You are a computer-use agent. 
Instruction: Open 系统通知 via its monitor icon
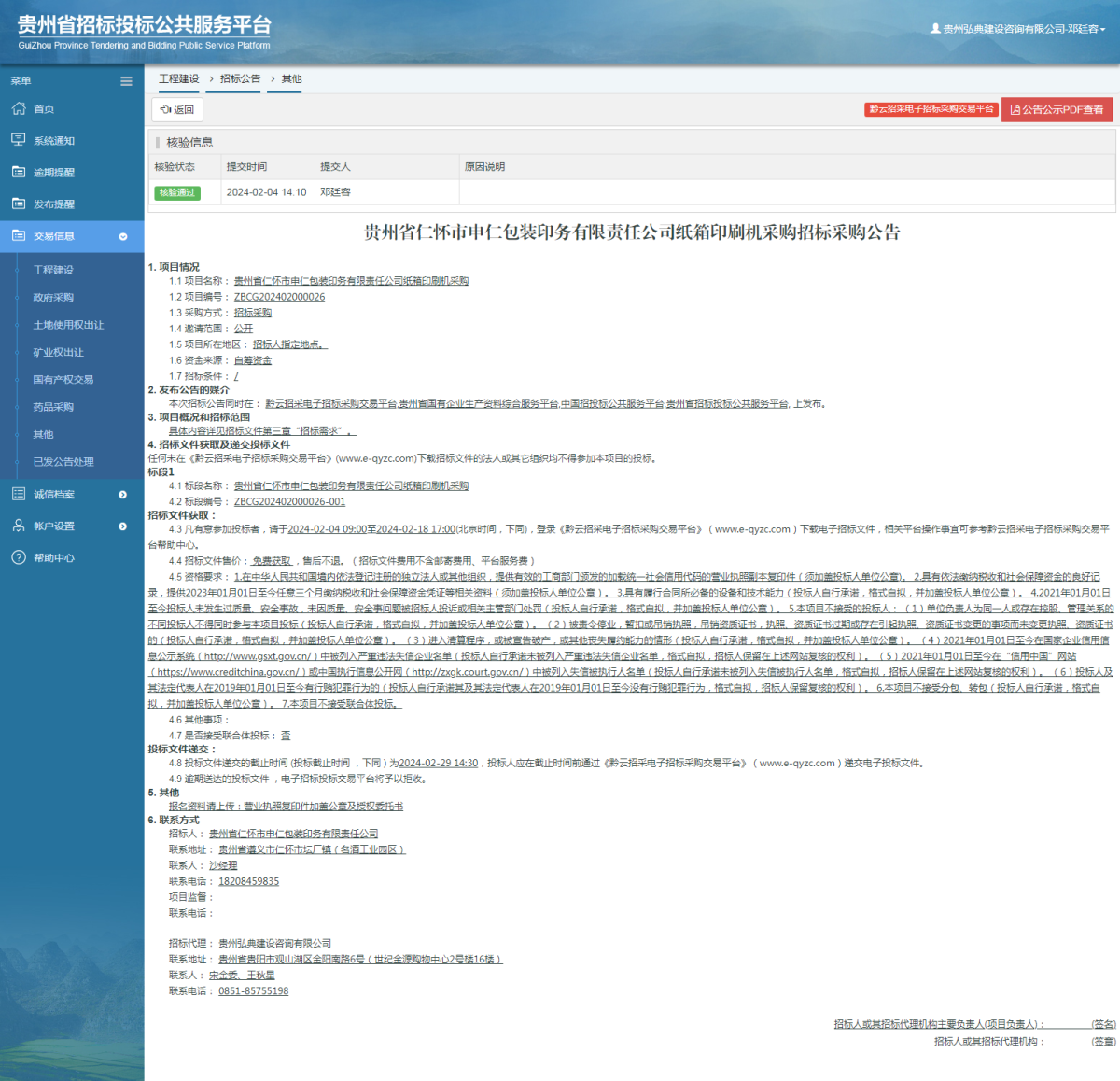pyautogui.click(x=18, y=139)
